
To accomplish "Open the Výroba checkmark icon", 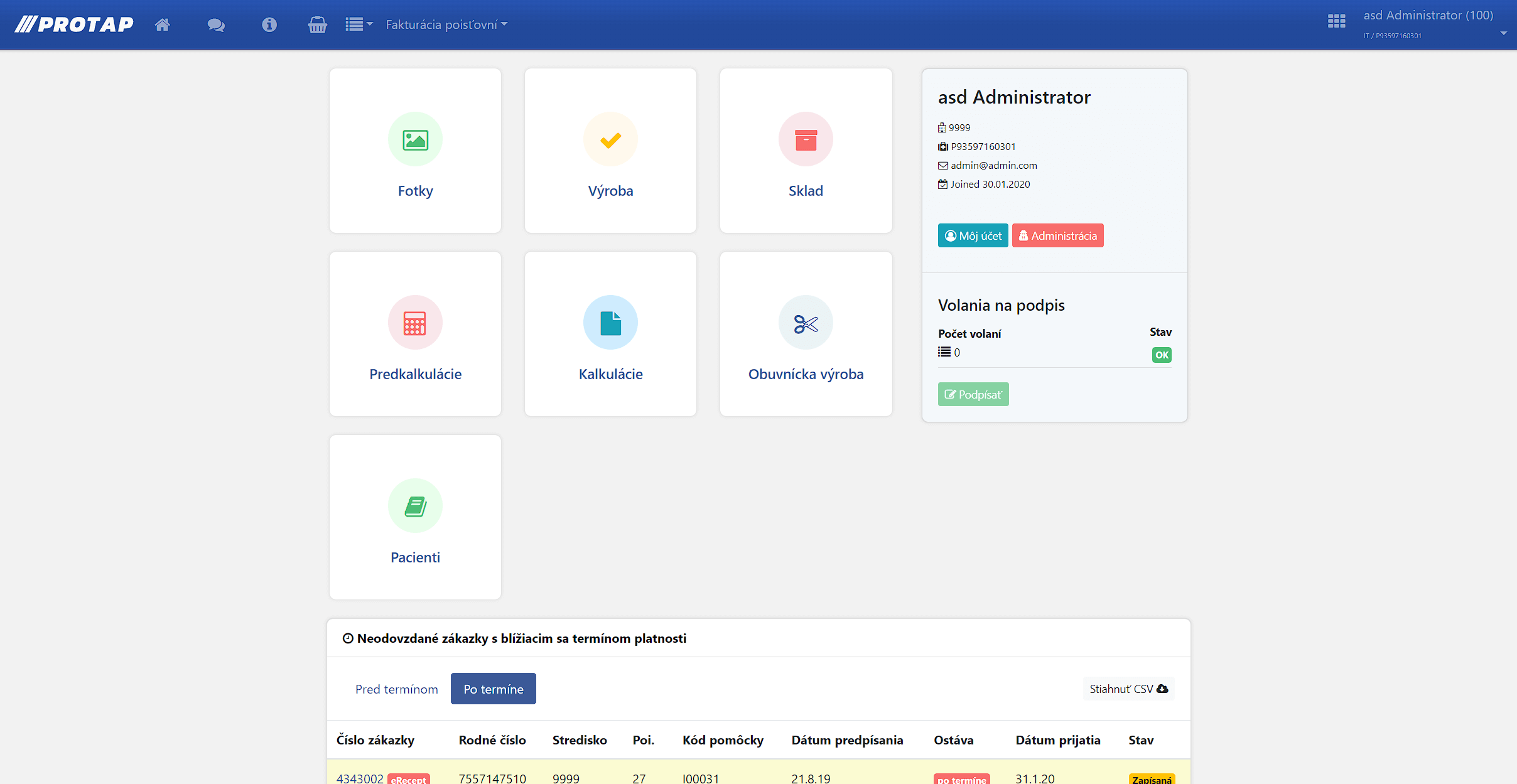I will point(610,139).
